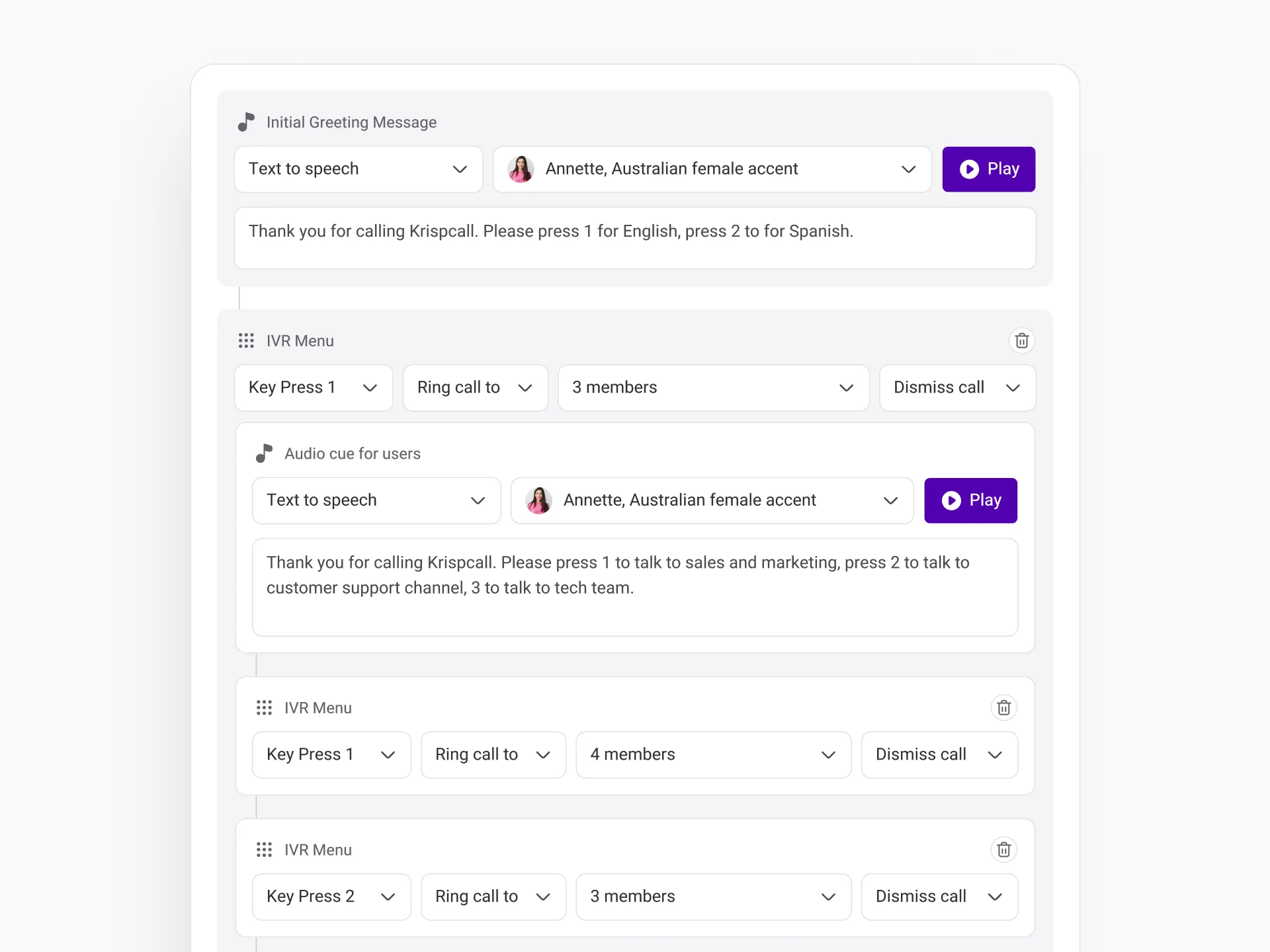Open the Text to speech dropdown under Initial Greeting

click(x=359, y=169)
